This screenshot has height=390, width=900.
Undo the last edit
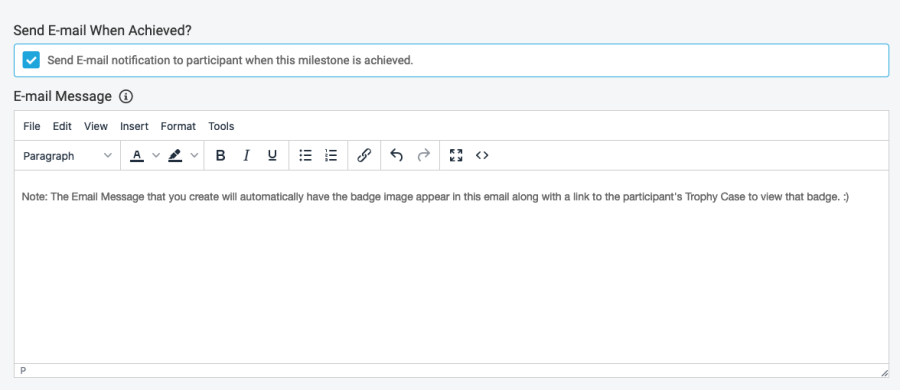397,156
